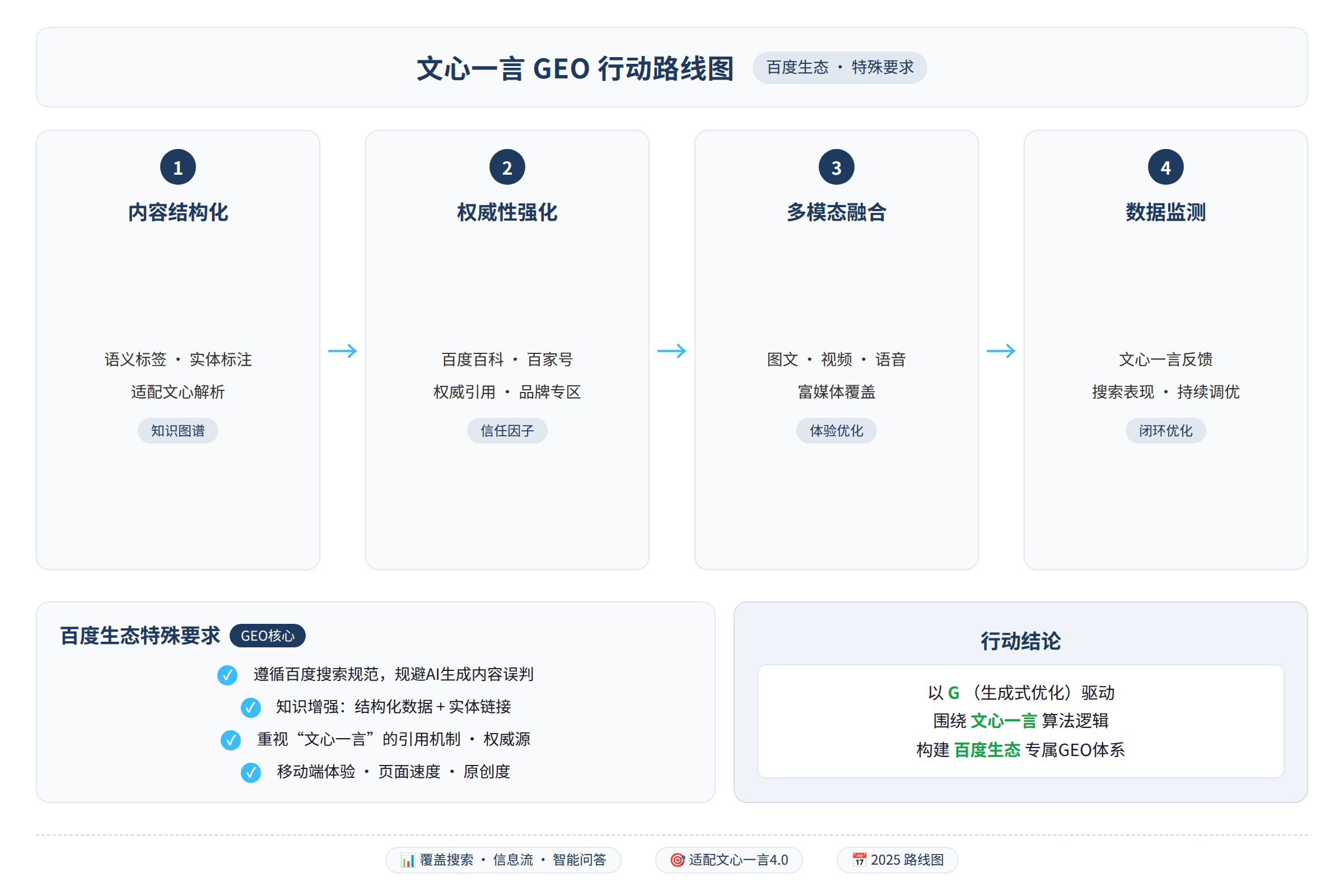
Task: Click checkmark icon beside 遵循百度搜索规范
Action: (227, 675)
